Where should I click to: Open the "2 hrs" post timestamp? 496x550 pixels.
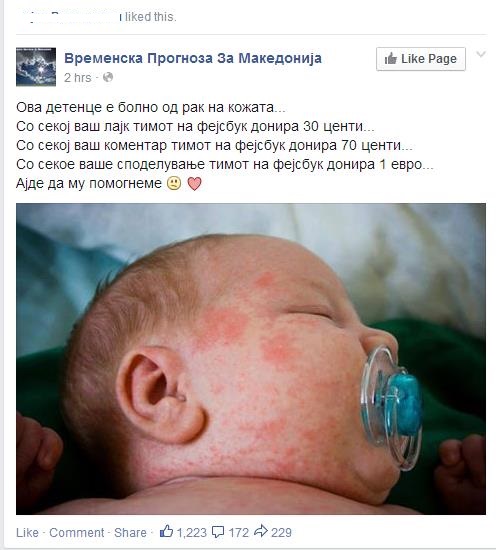pyautogui.click(x=78, y=78)
